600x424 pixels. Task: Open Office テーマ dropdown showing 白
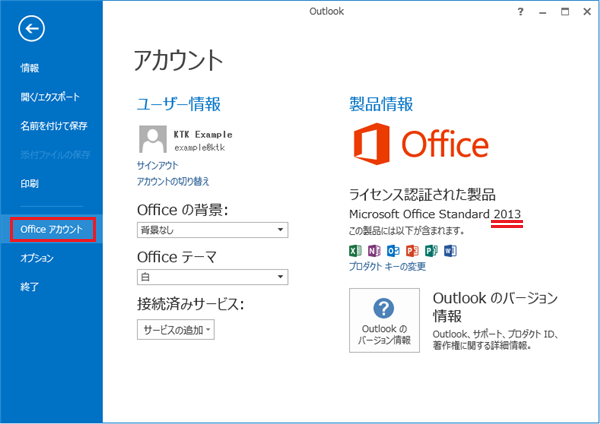(212, 277)
